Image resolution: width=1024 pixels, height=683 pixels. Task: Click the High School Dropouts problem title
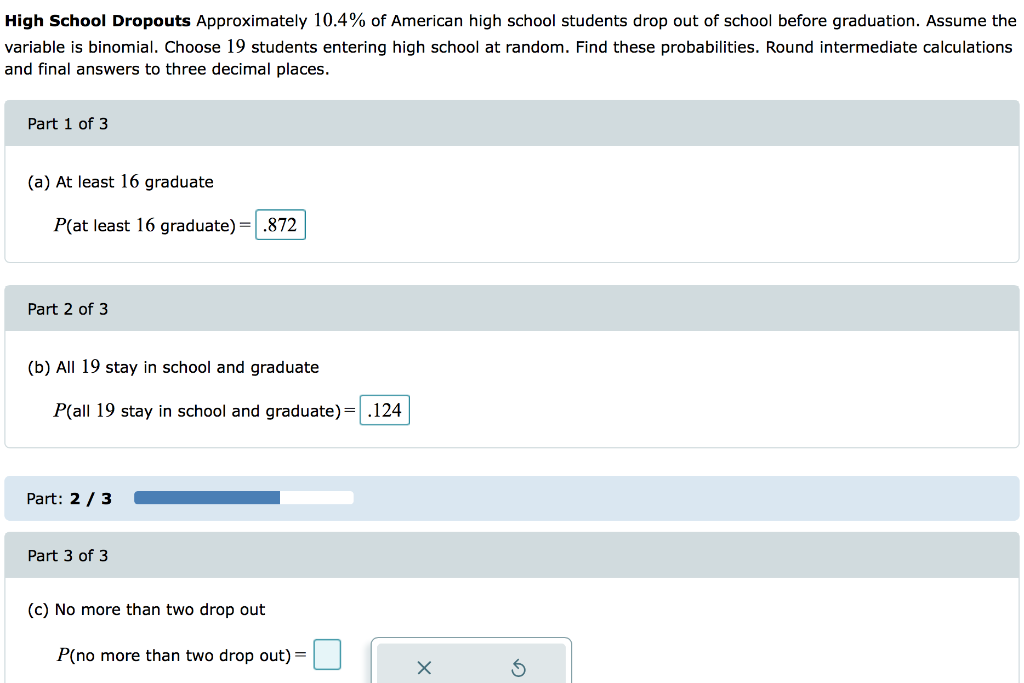[x=97, y=19]
